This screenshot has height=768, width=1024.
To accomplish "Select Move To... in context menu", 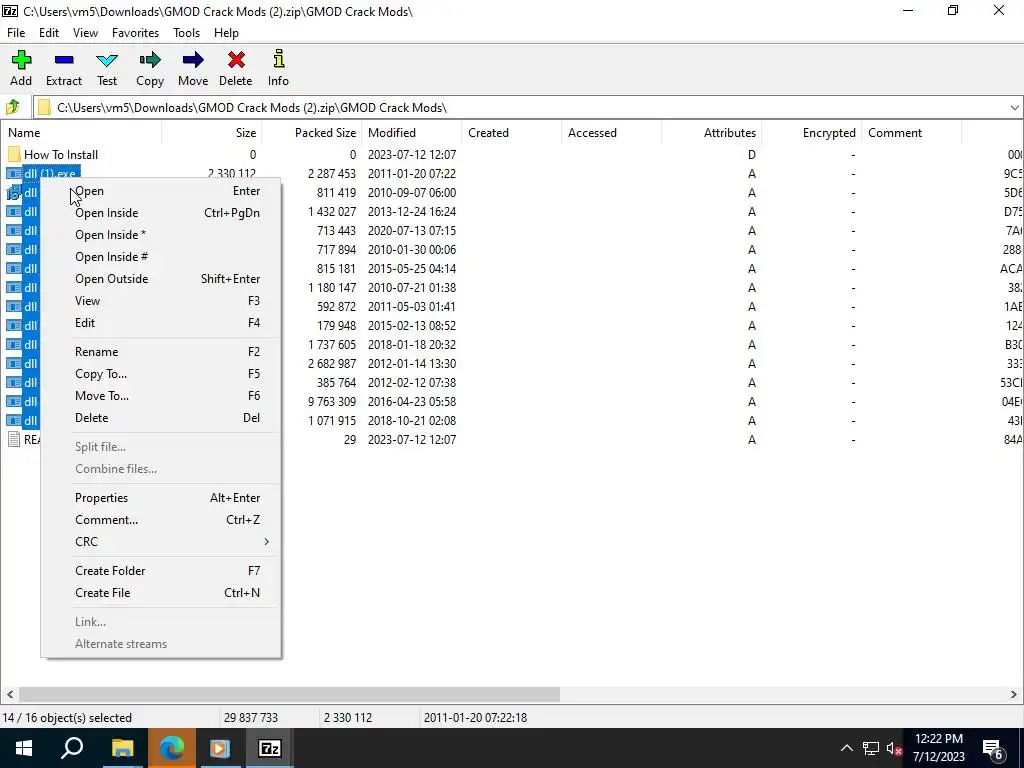I will (161, 396).
